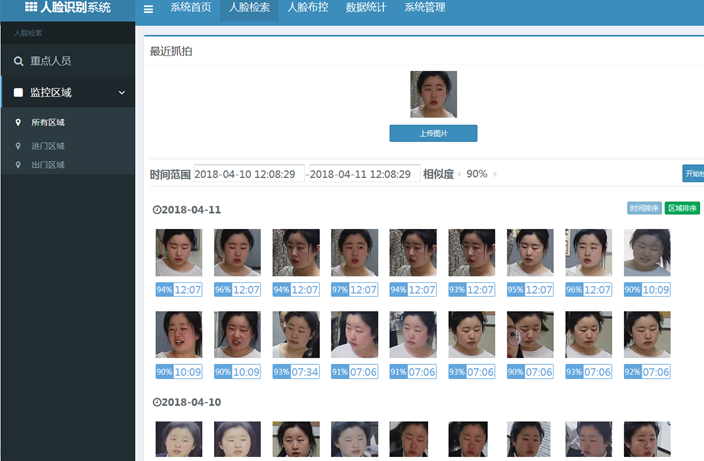This screenshot has width=704, height=461.
Task: Open the first 94% 12:07 capture thumbnail
Action: pyautogui.click(x=179, y=253)
